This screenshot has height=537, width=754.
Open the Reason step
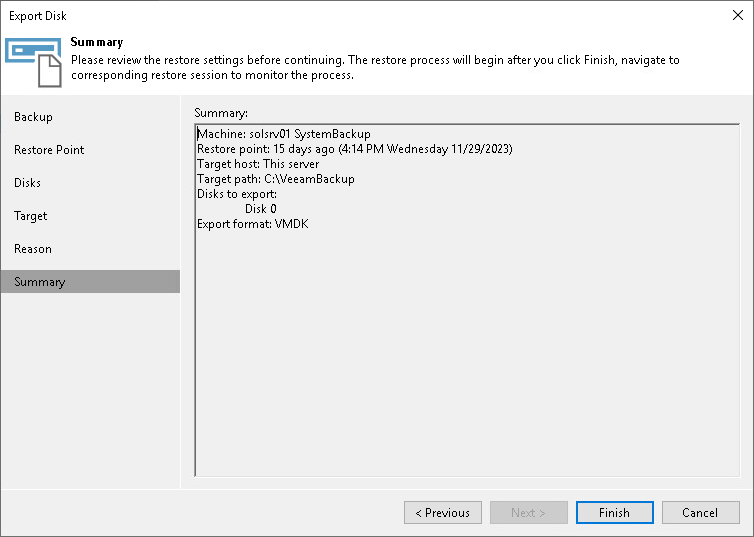(33, 249)
